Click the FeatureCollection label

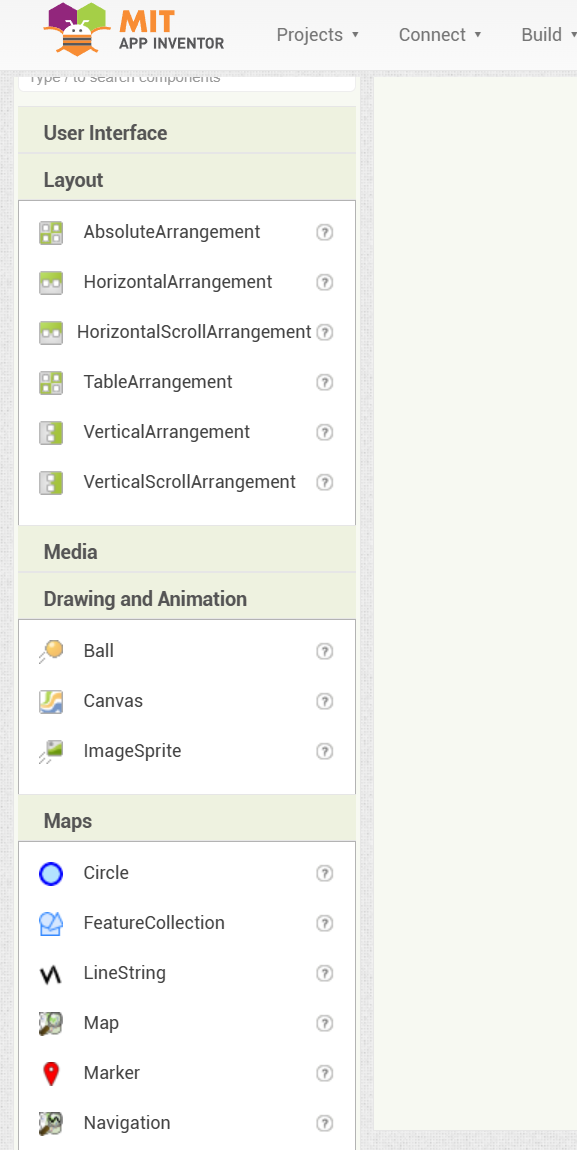coord(154,923)
